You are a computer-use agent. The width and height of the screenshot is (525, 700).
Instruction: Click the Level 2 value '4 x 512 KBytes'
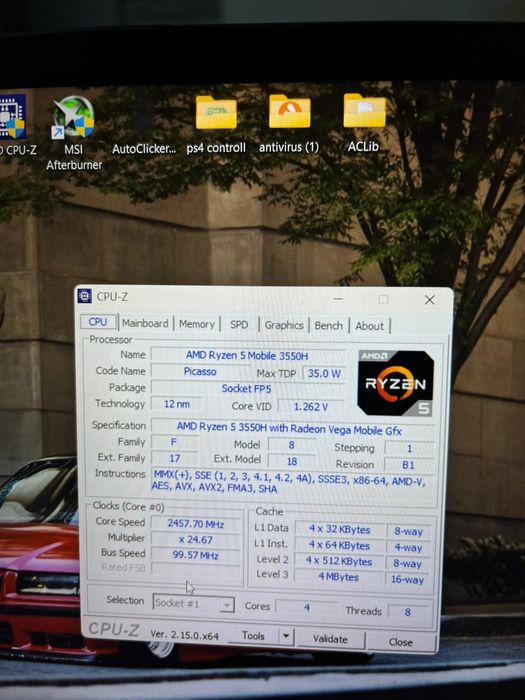339,562
